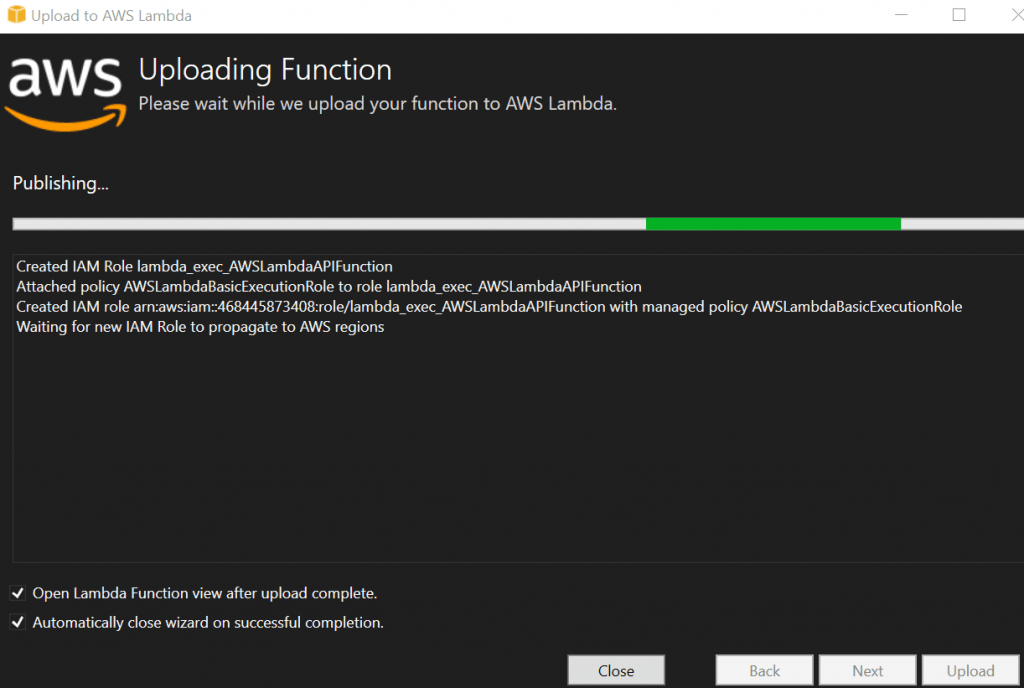Select the 'Attached policy AWSLambdaBasicExecutionRole' log line

tap(328, 287)
